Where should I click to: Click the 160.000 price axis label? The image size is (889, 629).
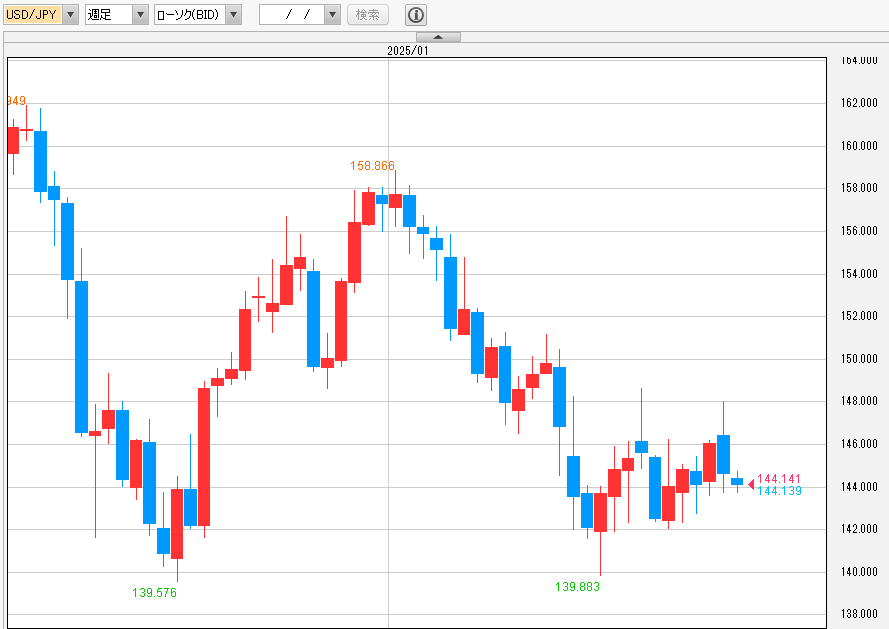[859, 146]
